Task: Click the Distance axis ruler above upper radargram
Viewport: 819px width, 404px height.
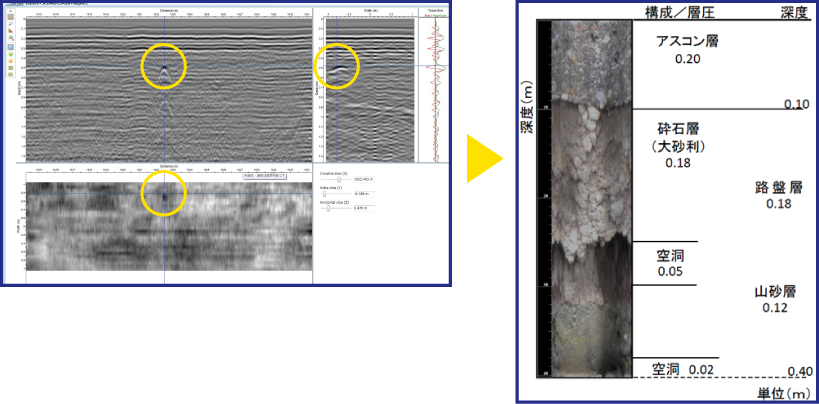Action: [165, 15]
